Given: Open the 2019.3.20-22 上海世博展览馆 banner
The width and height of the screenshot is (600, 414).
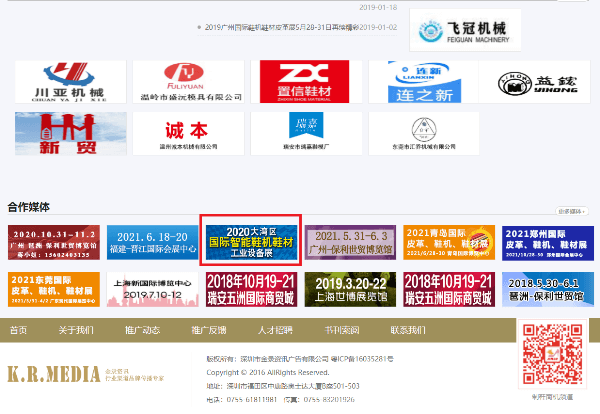Looking at the screenshot, I should [x=350, y=290].
